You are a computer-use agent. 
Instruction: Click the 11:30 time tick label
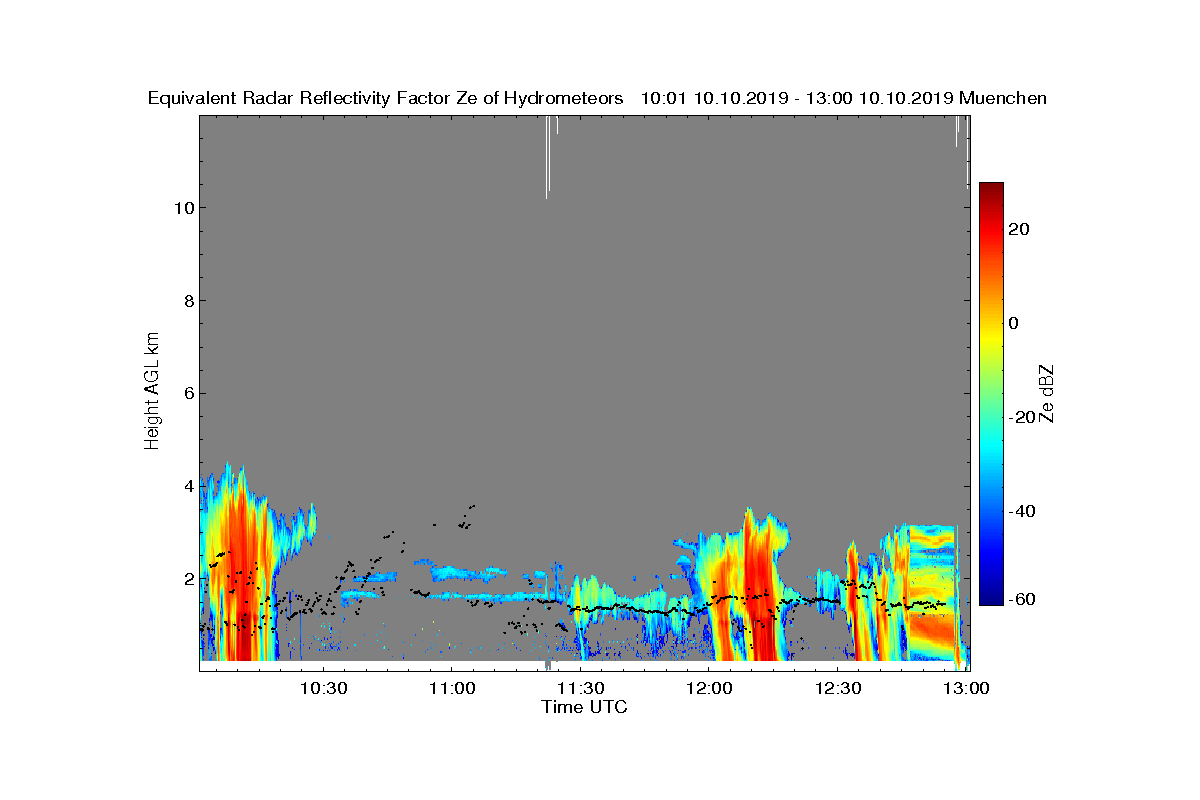coord(582,688)
